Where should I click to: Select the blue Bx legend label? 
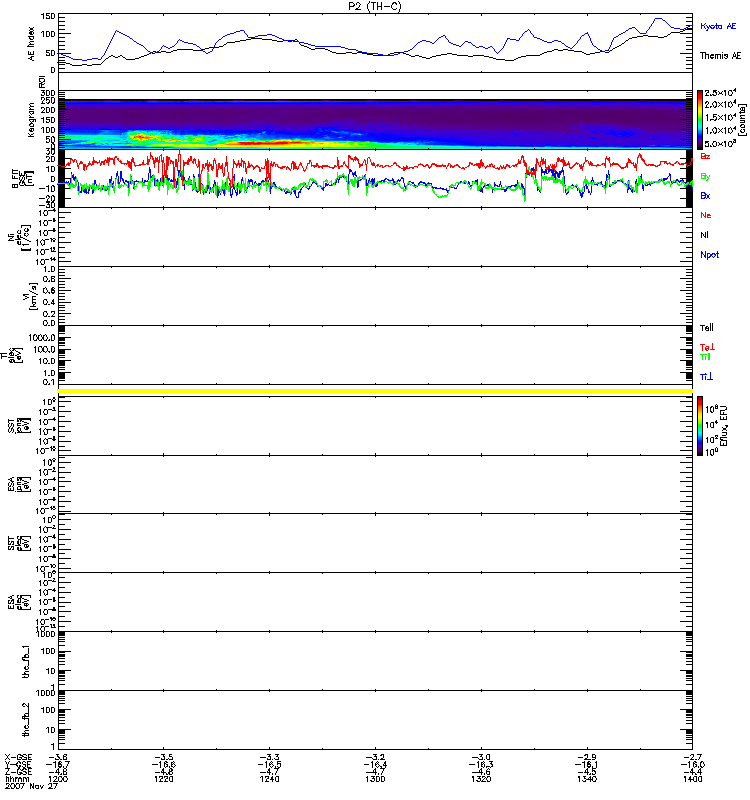(705, 195)
